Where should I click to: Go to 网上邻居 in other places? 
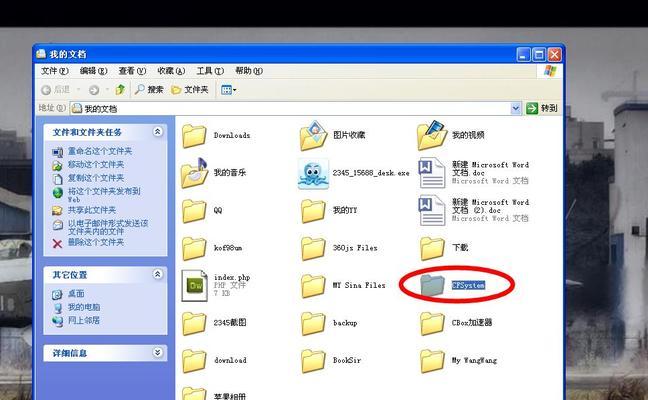coord(84,320)
